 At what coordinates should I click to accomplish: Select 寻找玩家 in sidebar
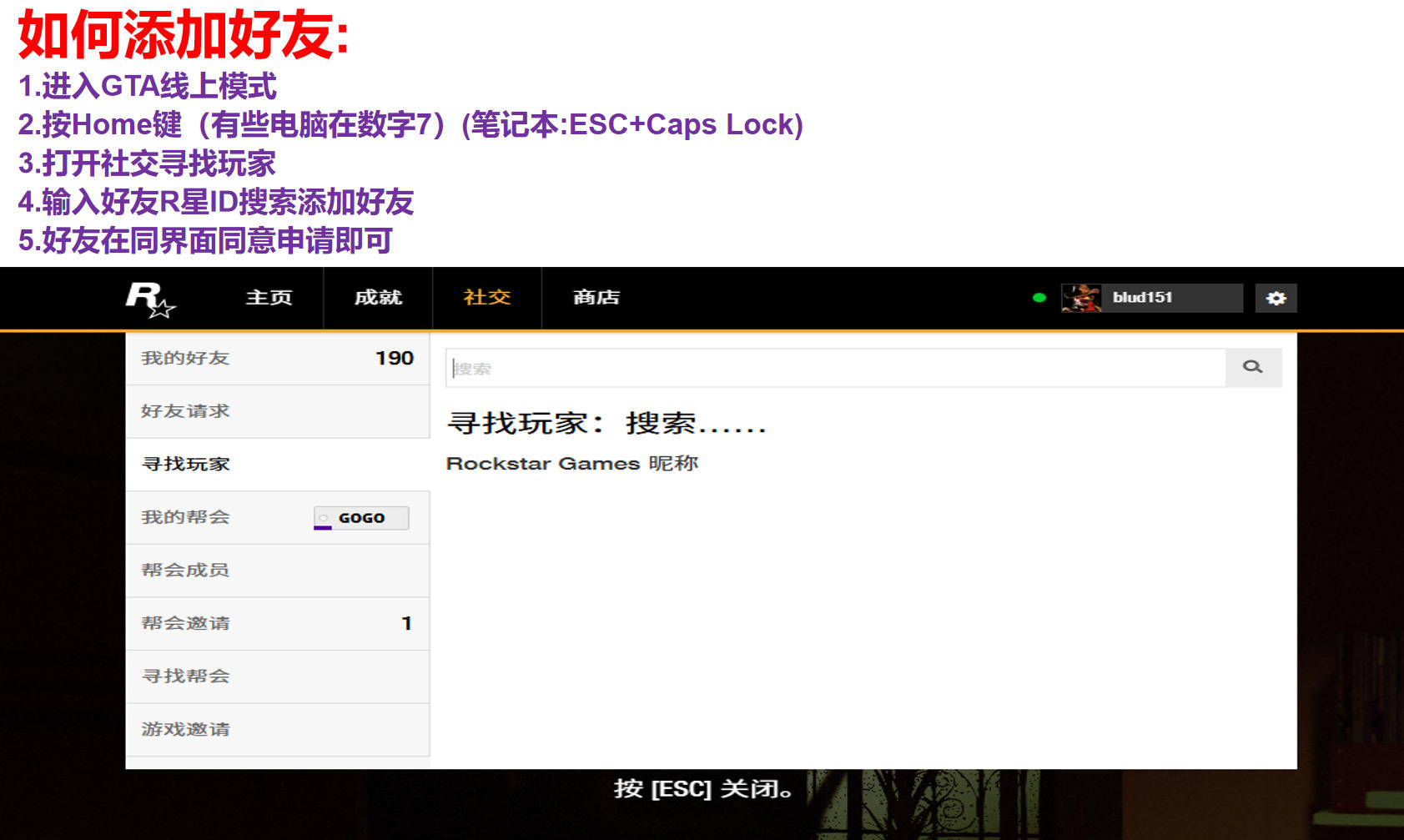coord(277,465)
